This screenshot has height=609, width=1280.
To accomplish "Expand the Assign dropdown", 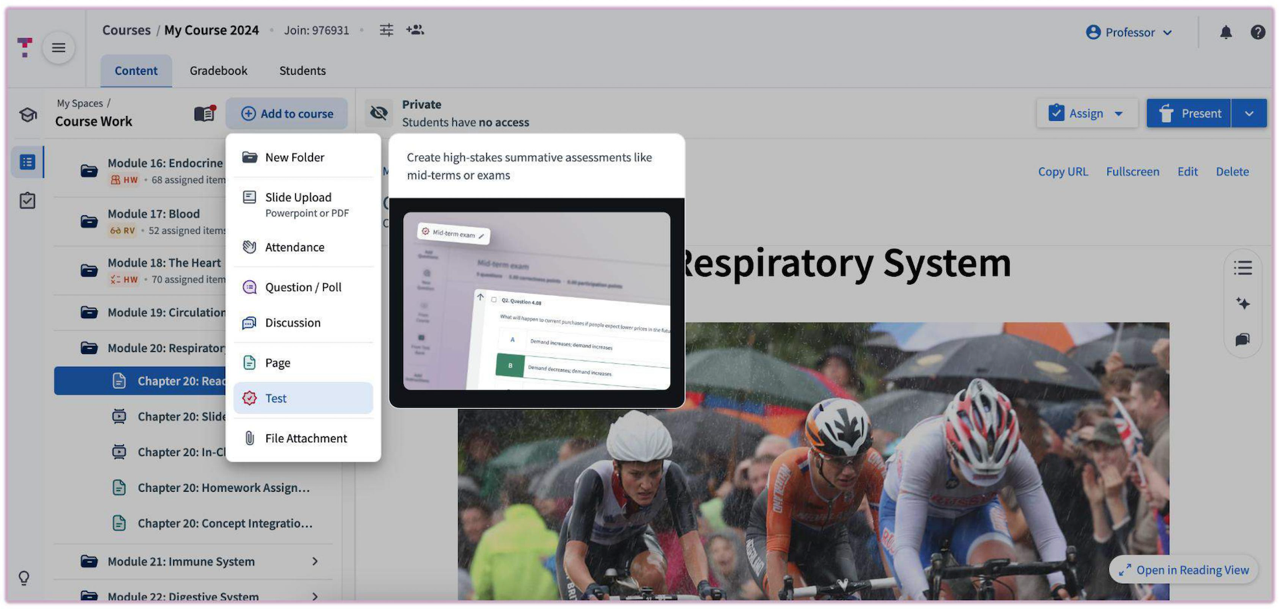I will [1119, 114].
